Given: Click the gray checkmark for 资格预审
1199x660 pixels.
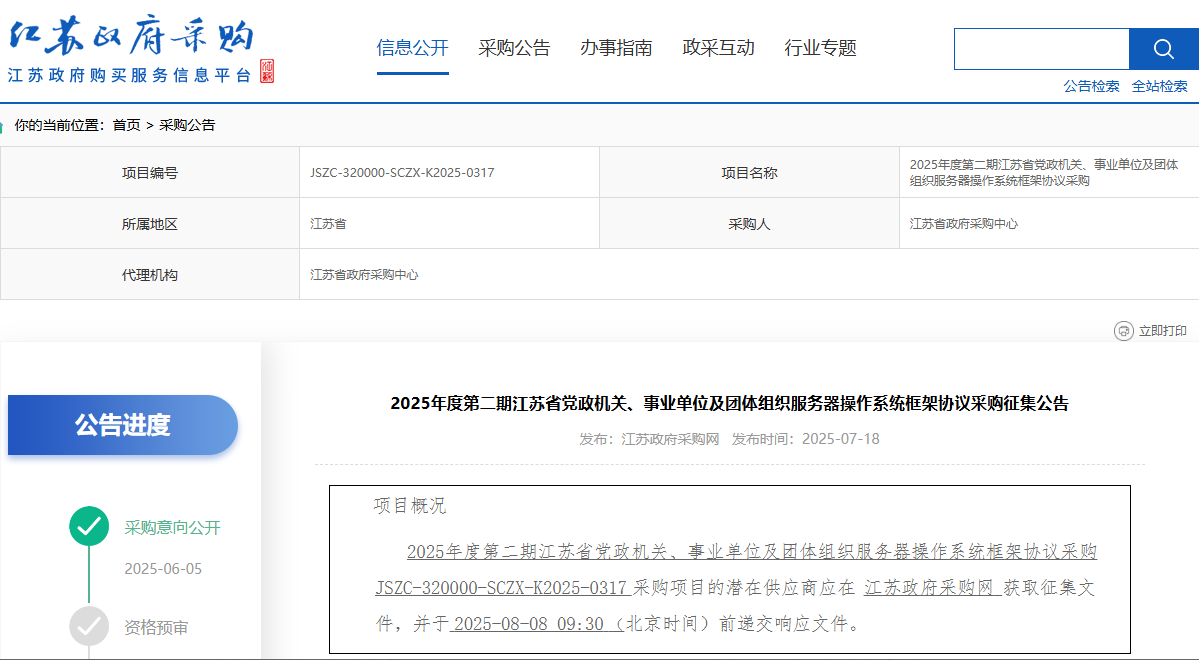Looking at the screenshot, I should [x=89, y=627].
